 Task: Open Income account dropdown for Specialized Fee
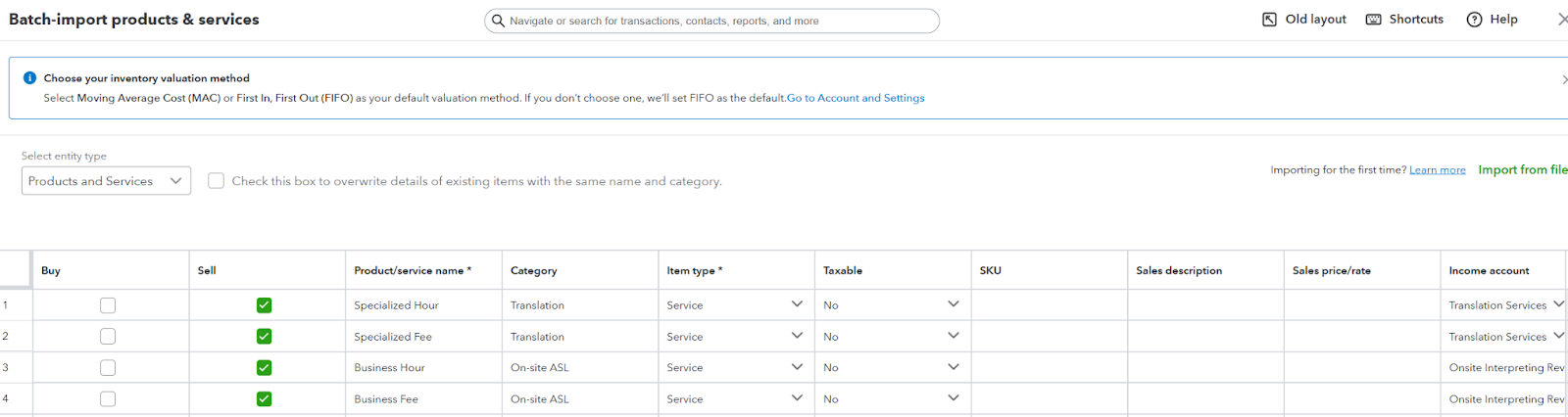[x=1558, y=336]
